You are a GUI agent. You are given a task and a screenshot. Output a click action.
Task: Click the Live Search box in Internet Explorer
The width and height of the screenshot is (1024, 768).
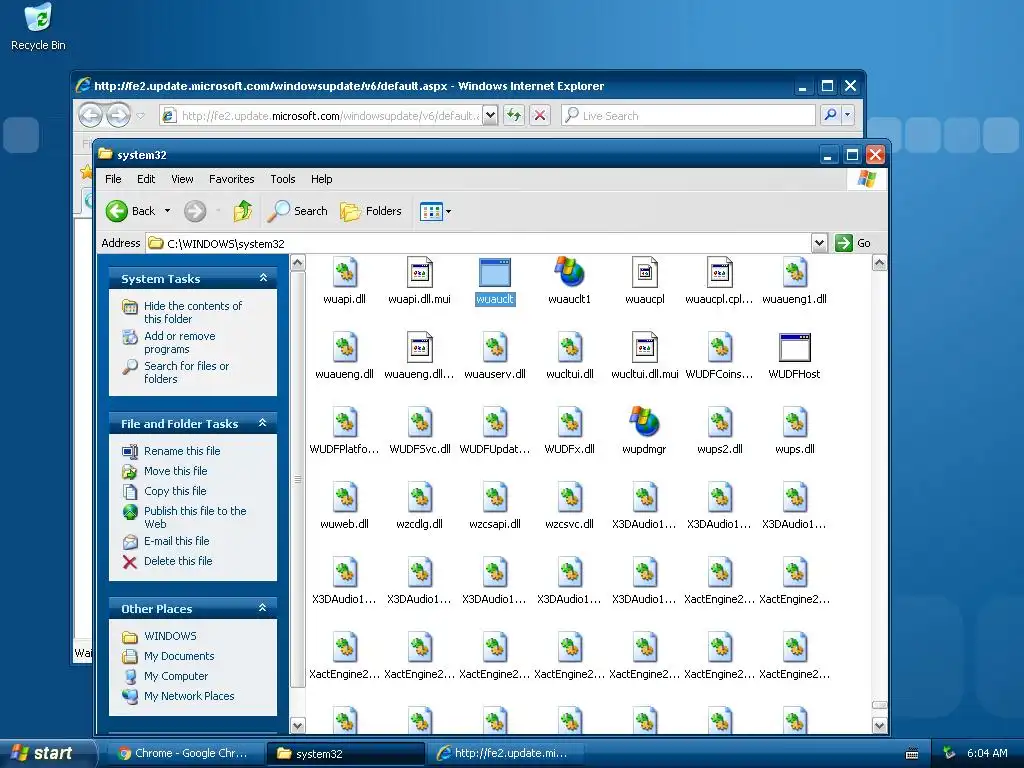688,116
